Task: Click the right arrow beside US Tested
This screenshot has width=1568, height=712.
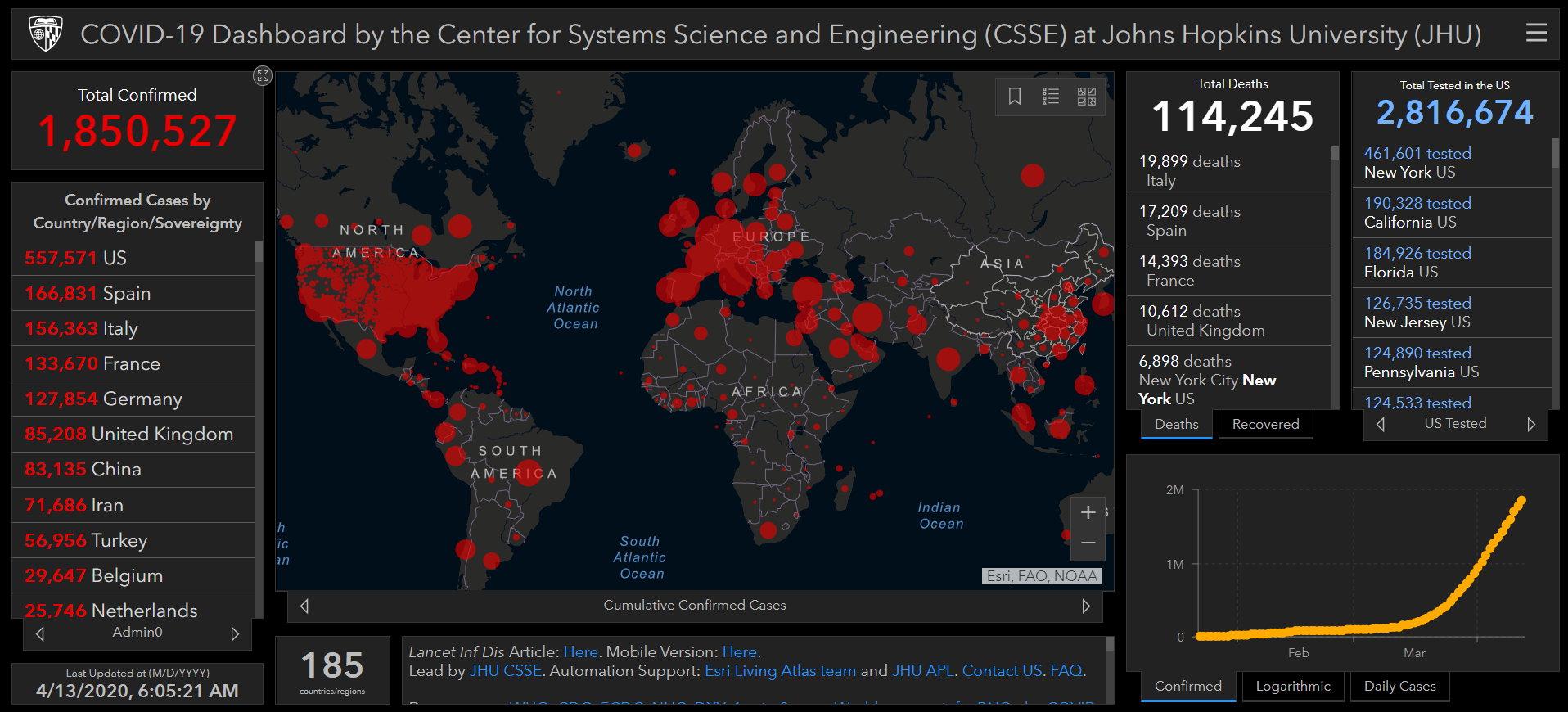Action: [1531, 424]
